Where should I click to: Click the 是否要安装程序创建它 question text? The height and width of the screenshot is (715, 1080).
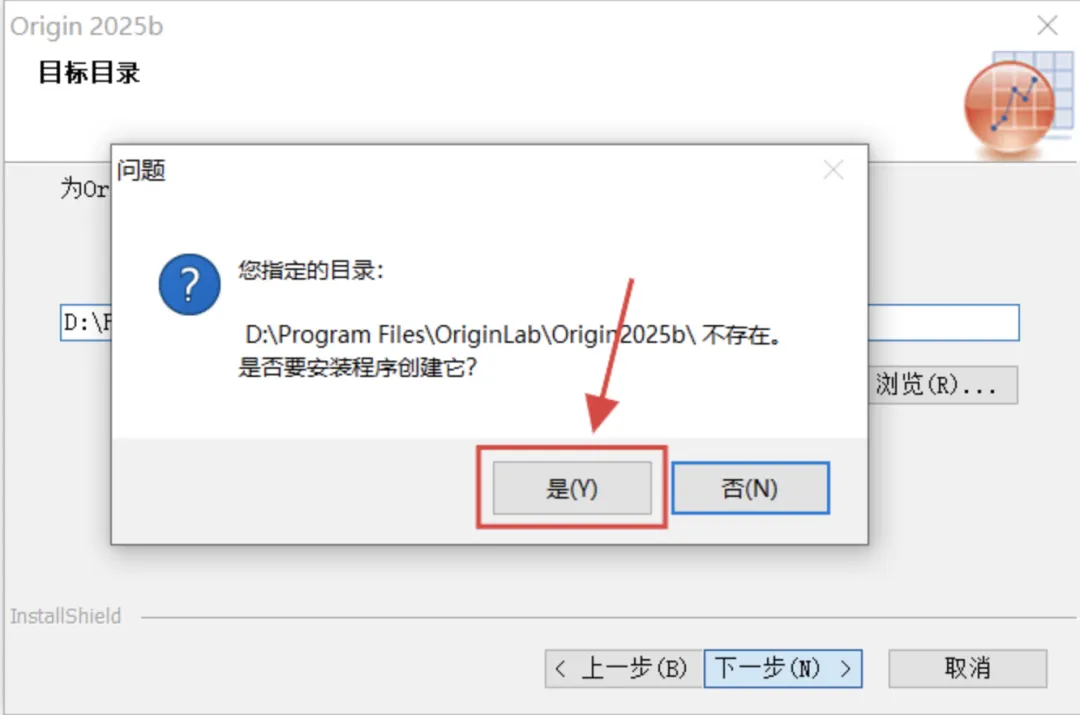click(357, 367)
